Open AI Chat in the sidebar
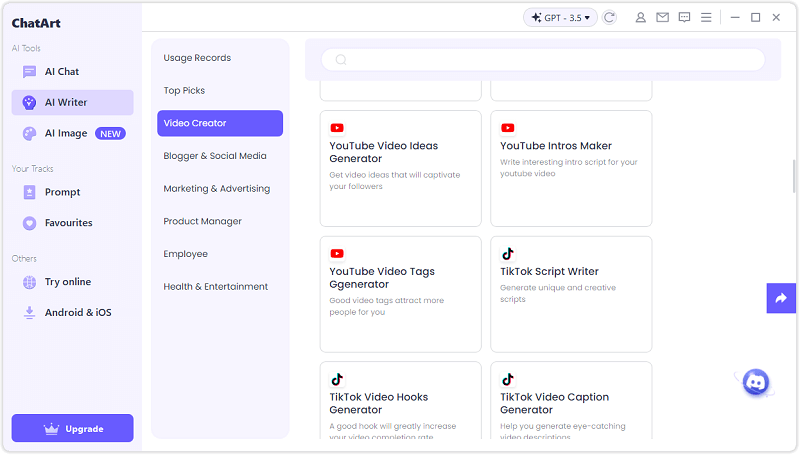The width and height of the screenshot is (800, 455). coord(62,72)
